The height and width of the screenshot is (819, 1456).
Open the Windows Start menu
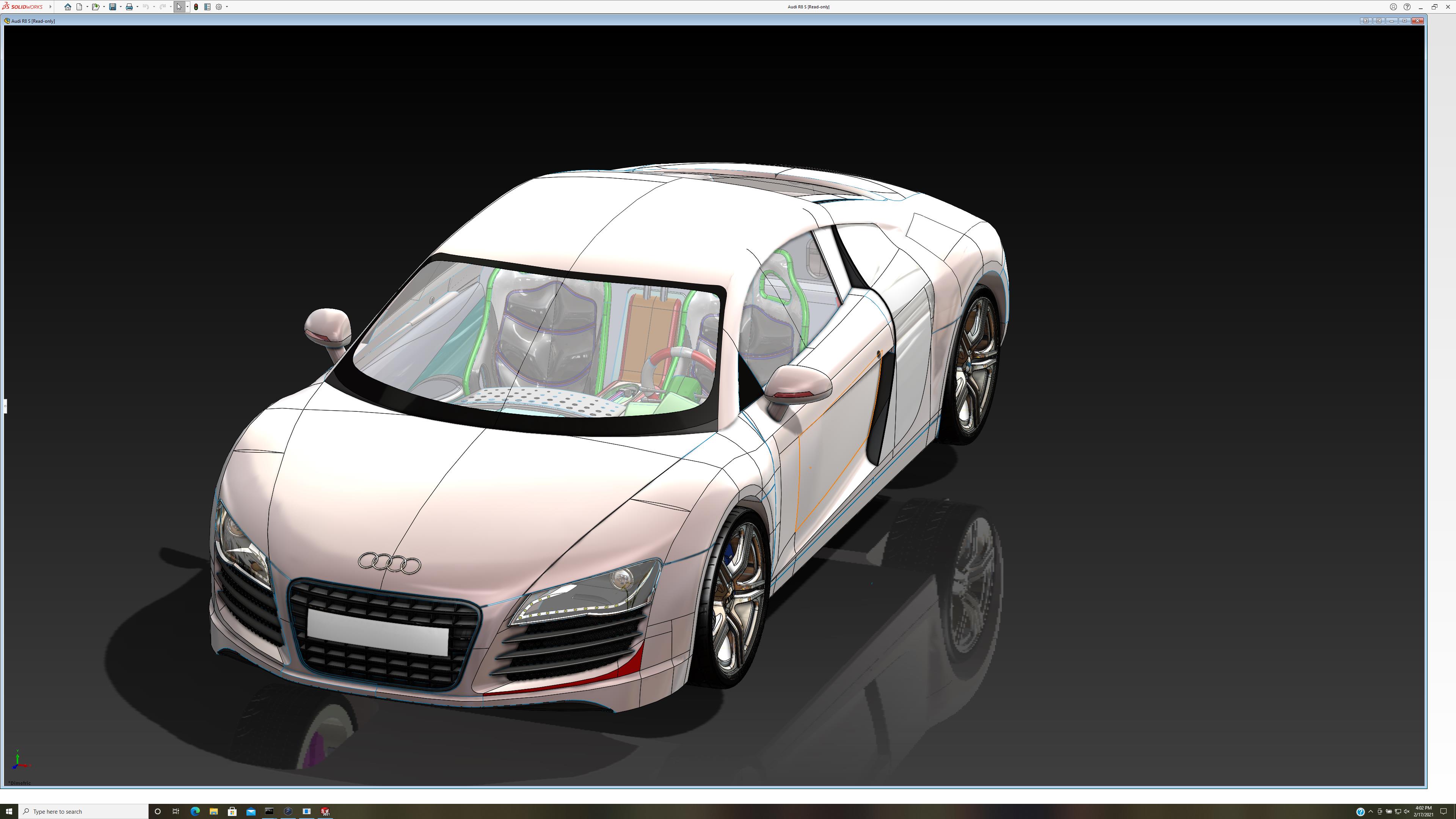tap(8, 811)
